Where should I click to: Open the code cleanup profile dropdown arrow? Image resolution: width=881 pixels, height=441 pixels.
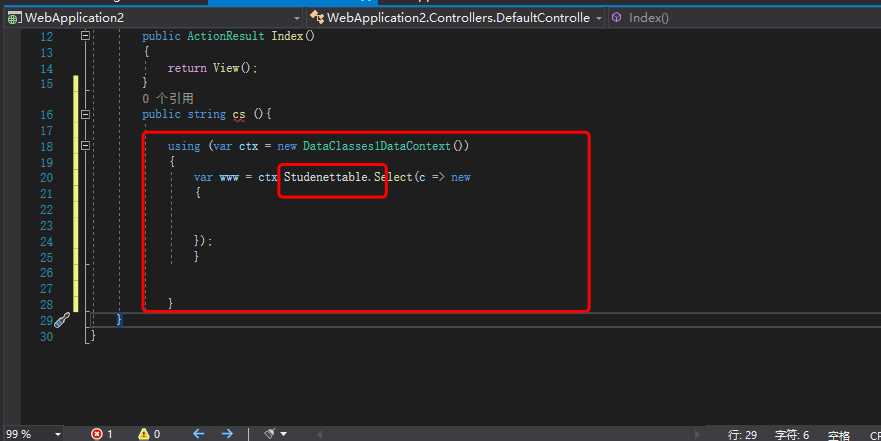[284, 434]
